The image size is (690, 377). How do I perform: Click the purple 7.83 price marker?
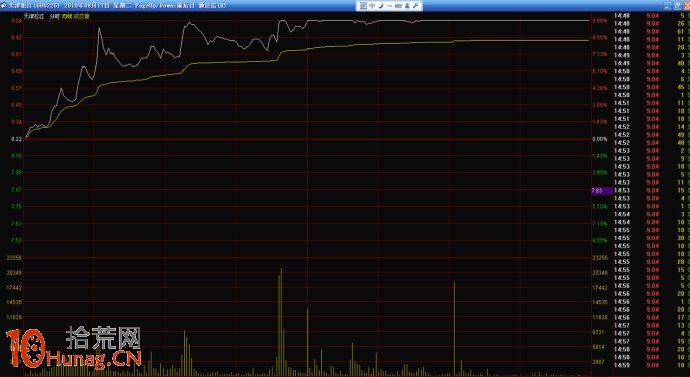pos(602,191)
